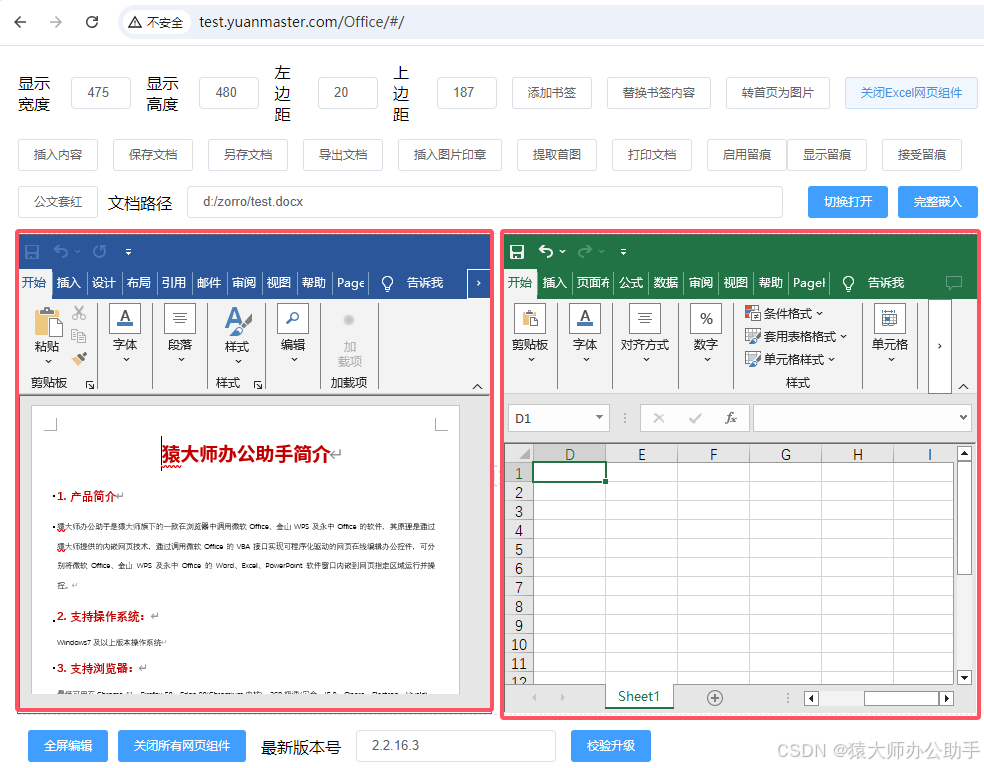Screen dimensions: 984x768
Task: Click the 校验升级 button
Action: [611, 746]
